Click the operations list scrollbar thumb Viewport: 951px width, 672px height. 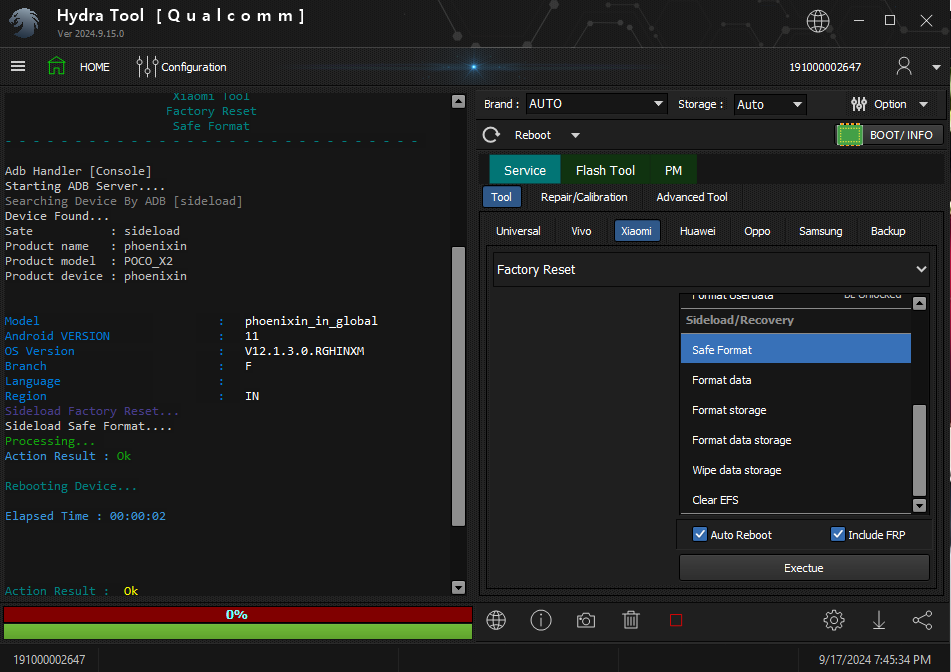(x=919, y=451)
